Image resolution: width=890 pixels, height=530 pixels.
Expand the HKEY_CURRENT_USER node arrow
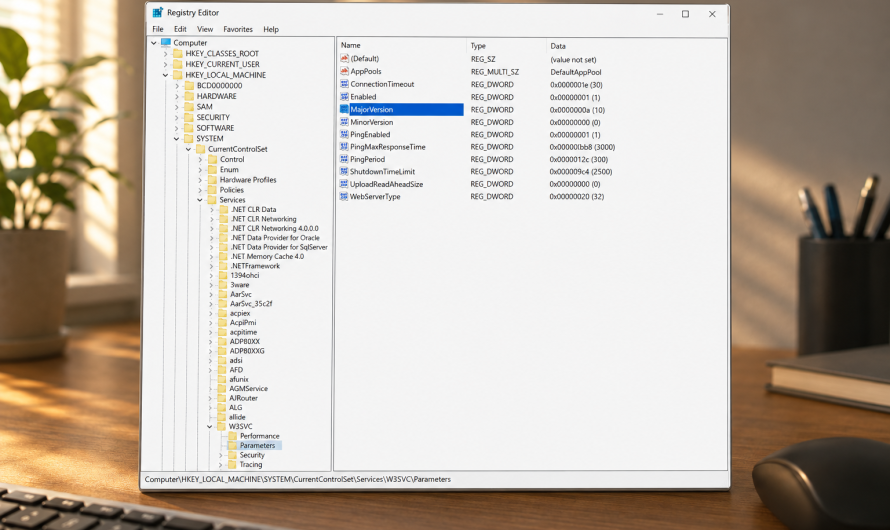(x=166, y=64)
